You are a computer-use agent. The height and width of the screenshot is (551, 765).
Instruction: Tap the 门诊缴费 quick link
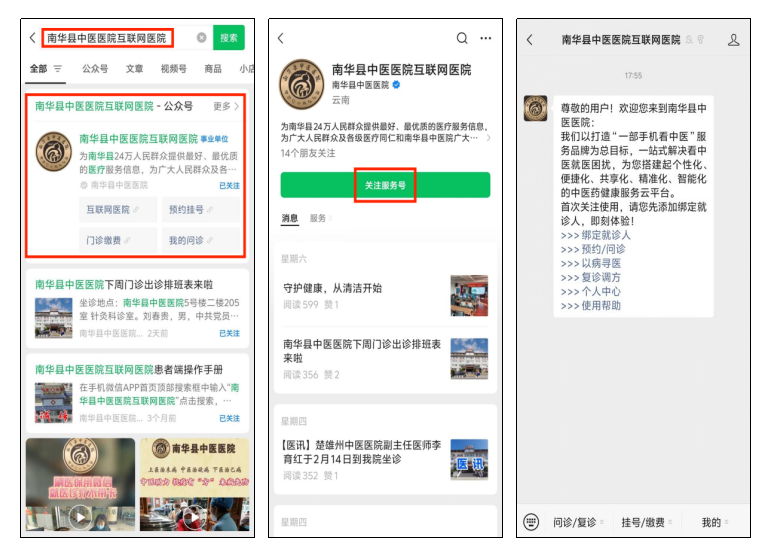click(118, 240)
